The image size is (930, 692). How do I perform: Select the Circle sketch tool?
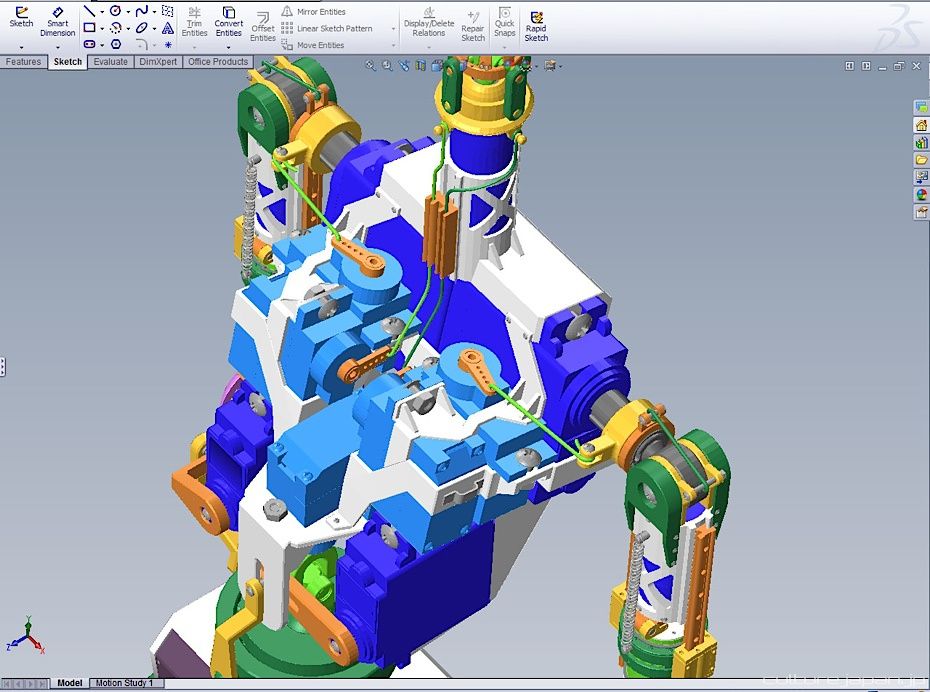point(116,11)
